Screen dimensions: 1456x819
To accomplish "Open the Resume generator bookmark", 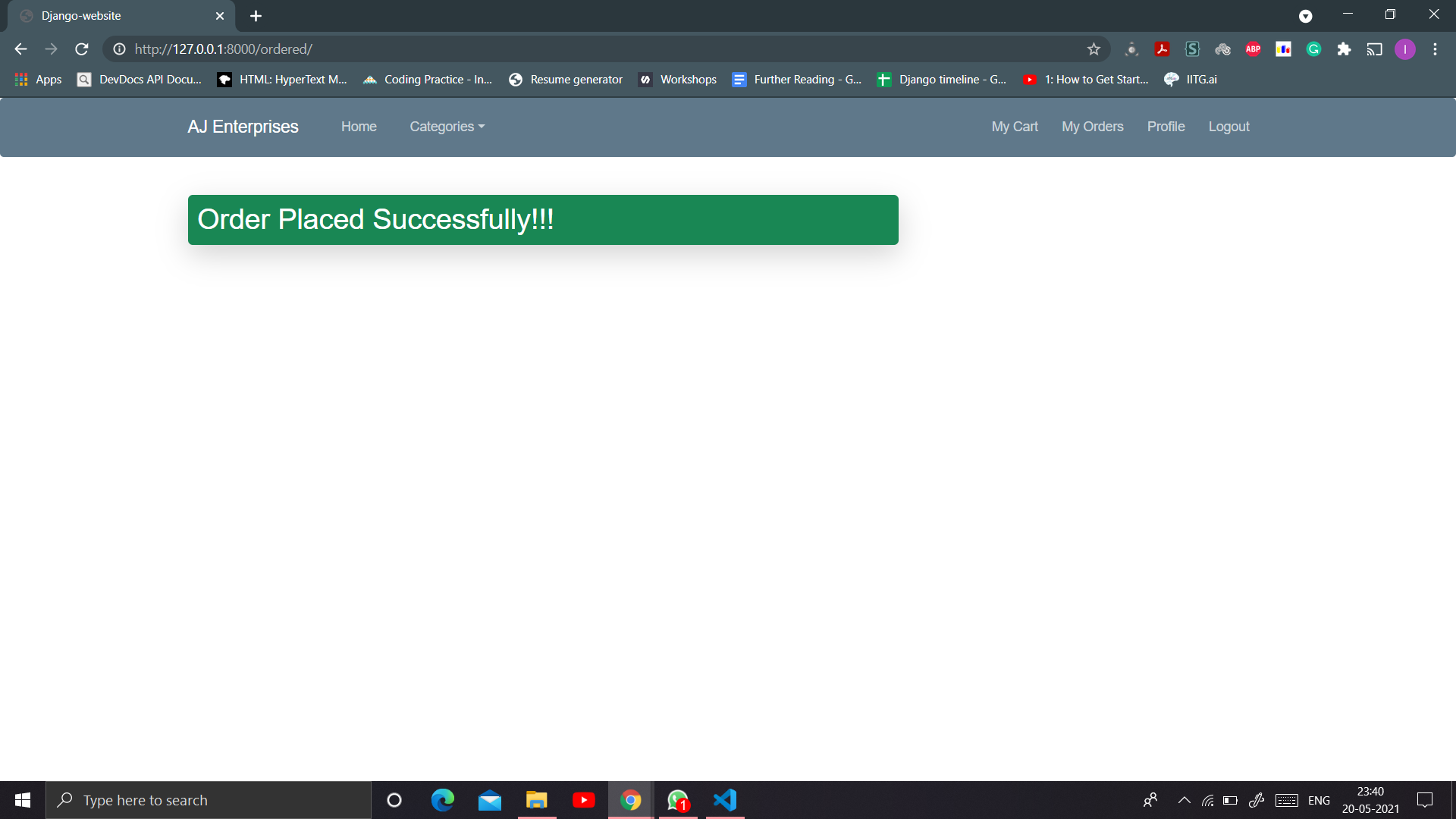I will click(576, 79).
